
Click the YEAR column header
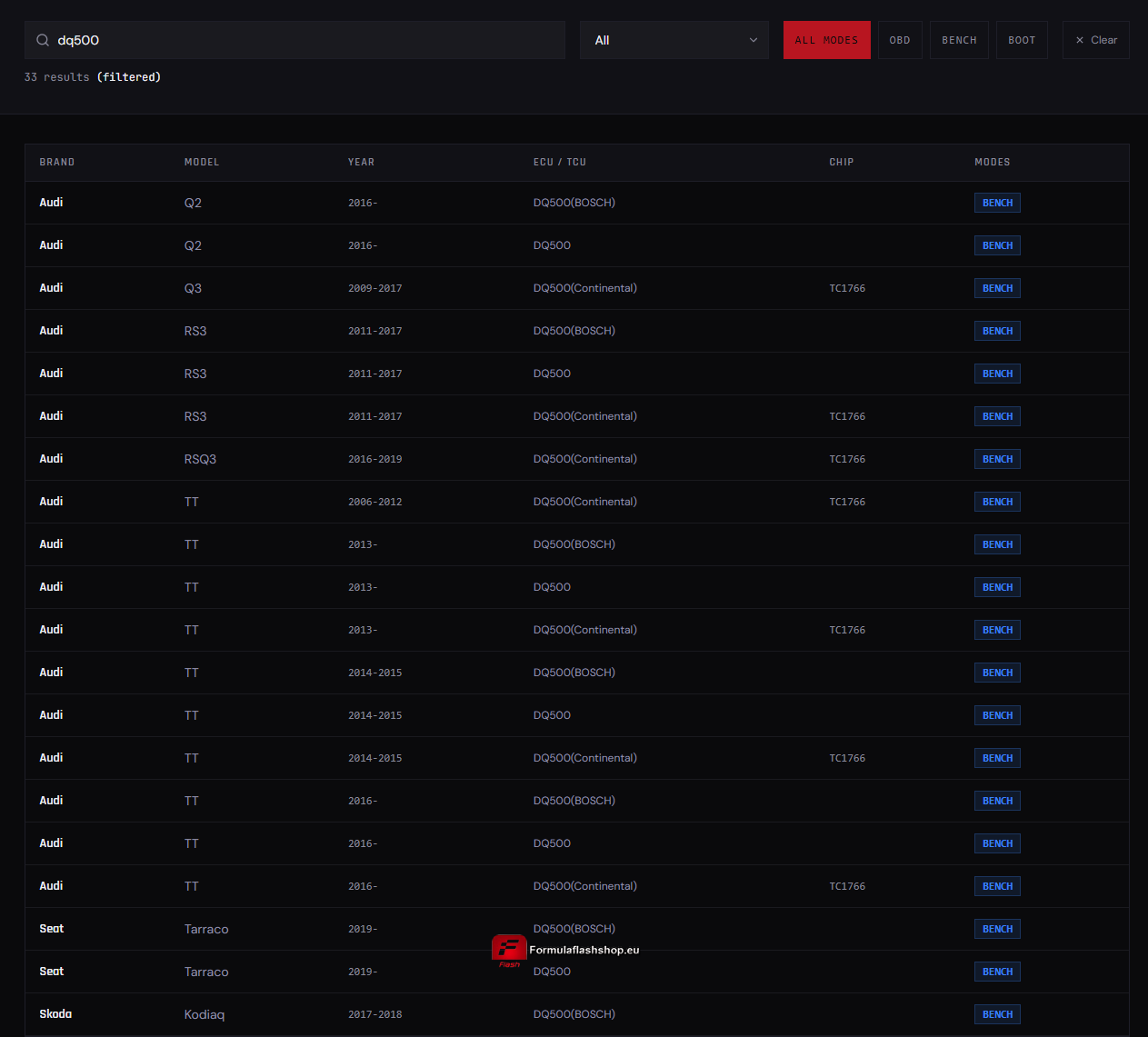361,162
